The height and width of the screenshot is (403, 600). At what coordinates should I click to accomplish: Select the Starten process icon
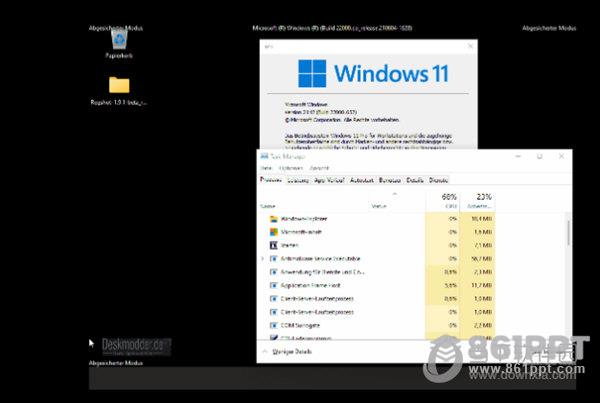point(273,245)
